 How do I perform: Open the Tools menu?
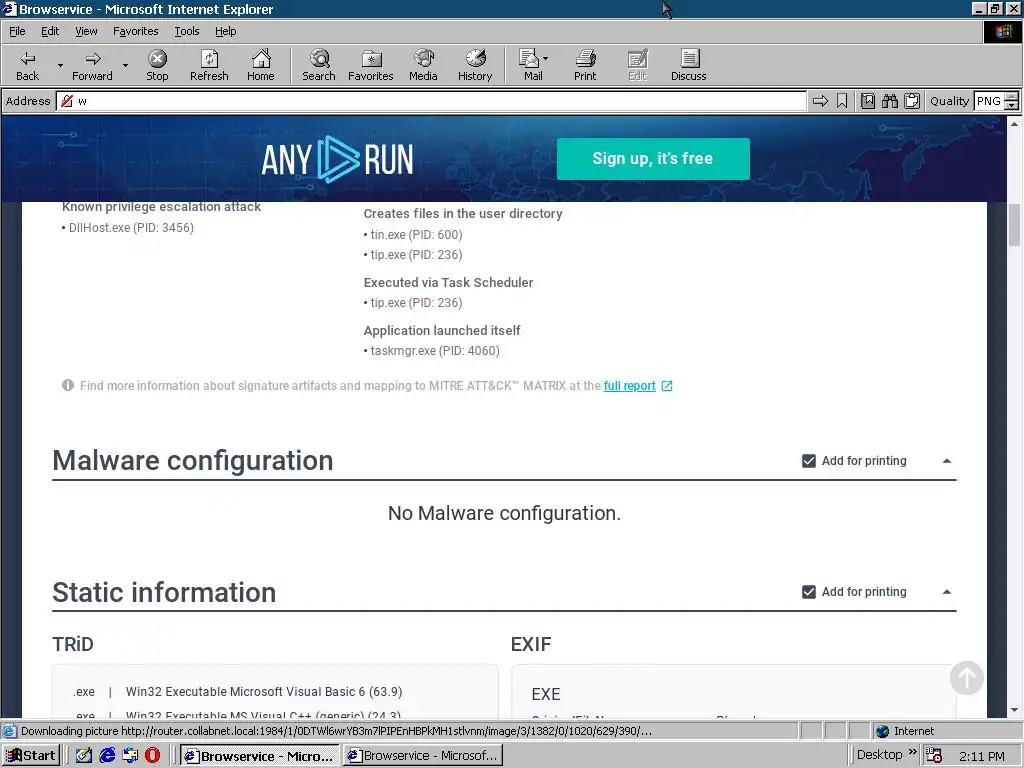click(x=186, y=31)
